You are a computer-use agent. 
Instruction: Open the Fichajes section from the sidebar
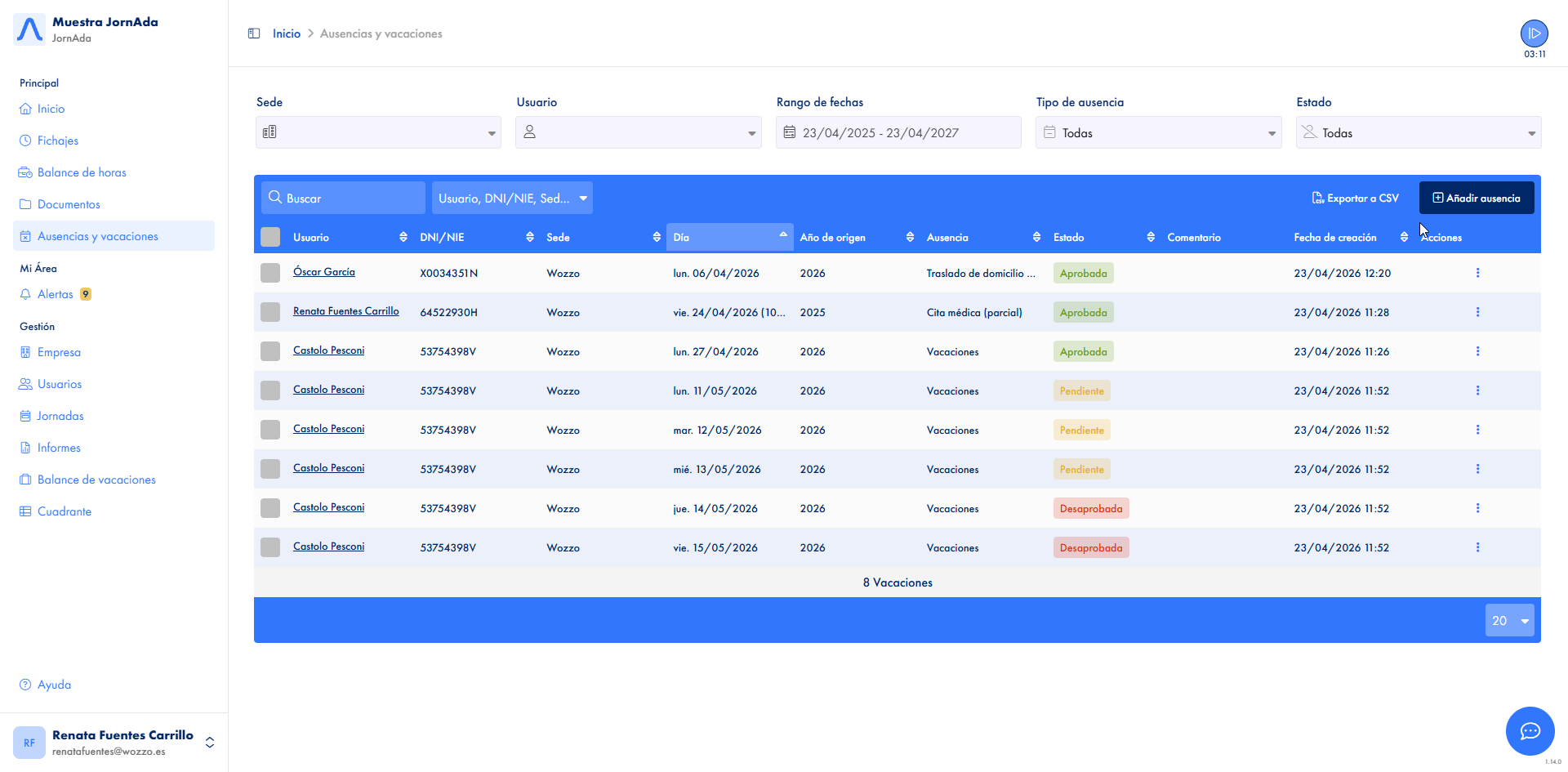coord(57,140)
